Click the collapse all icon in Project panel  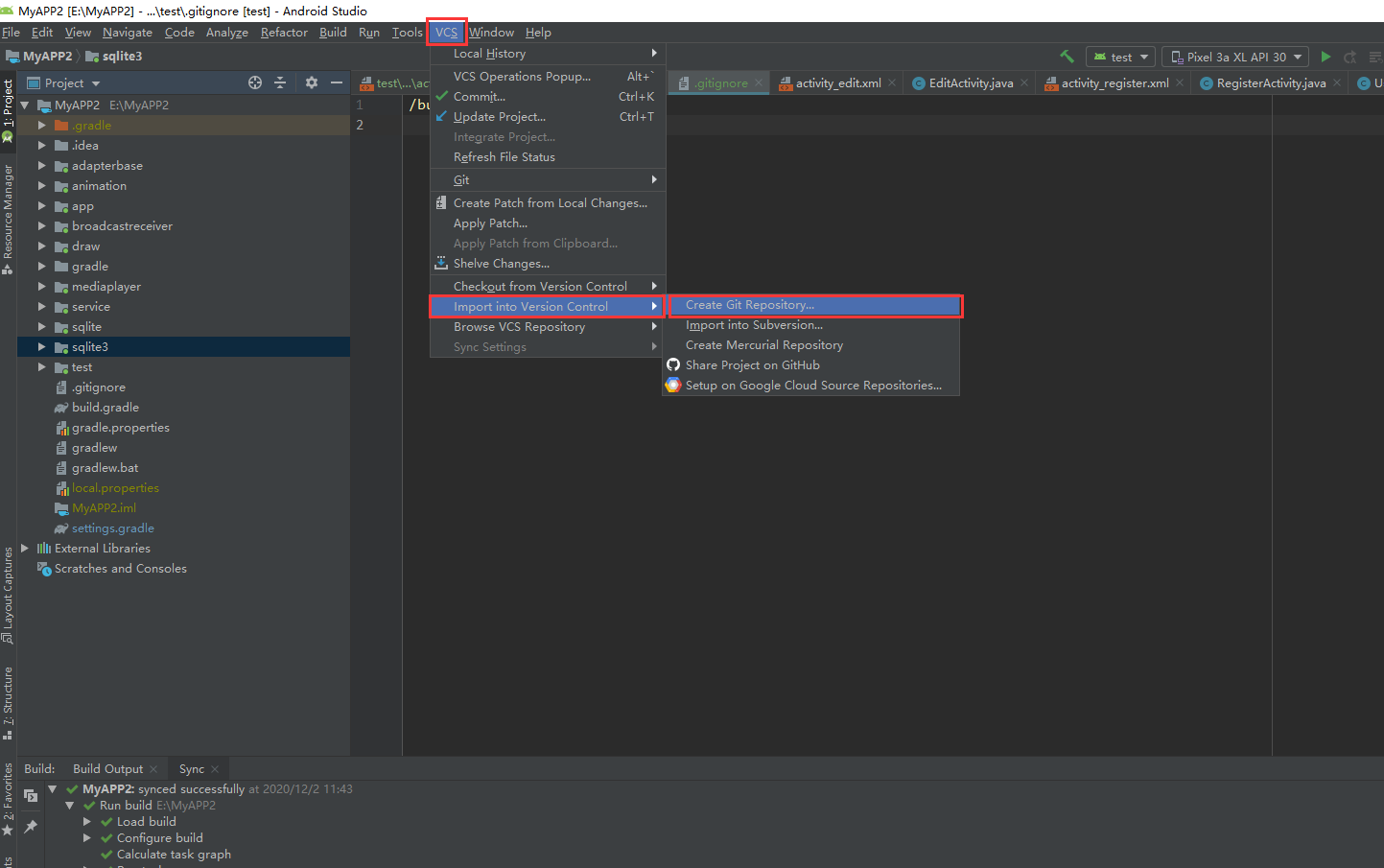tap(280, 82)
